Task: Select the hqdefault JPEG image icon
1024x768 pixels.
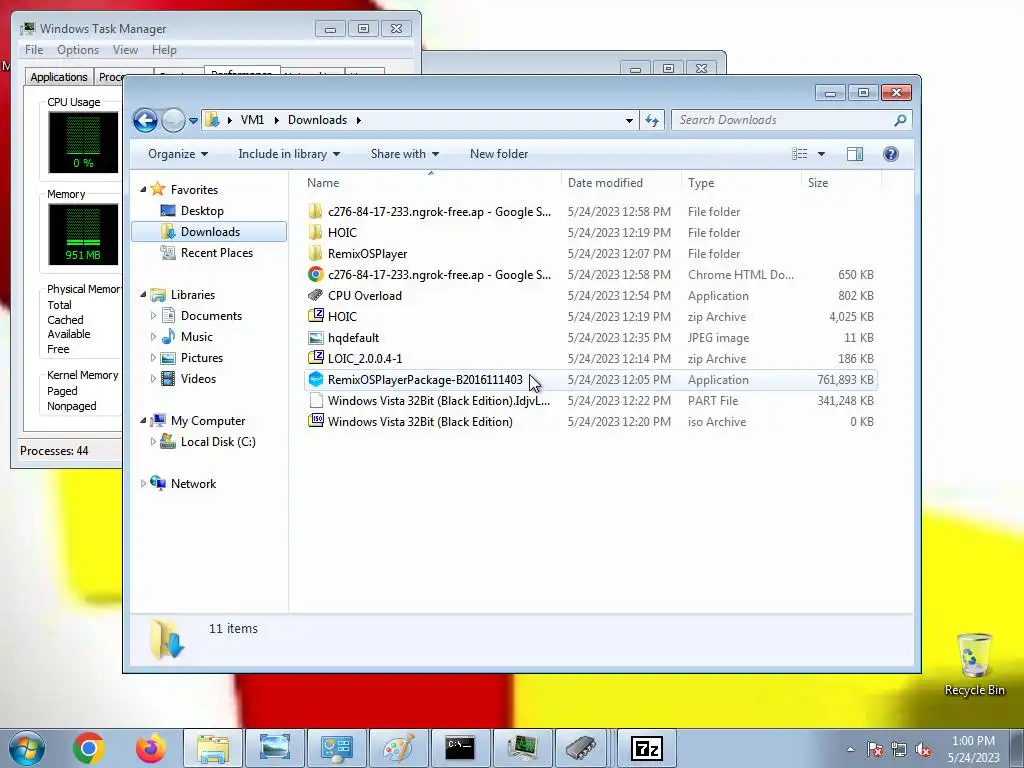Action: (315, 338)
